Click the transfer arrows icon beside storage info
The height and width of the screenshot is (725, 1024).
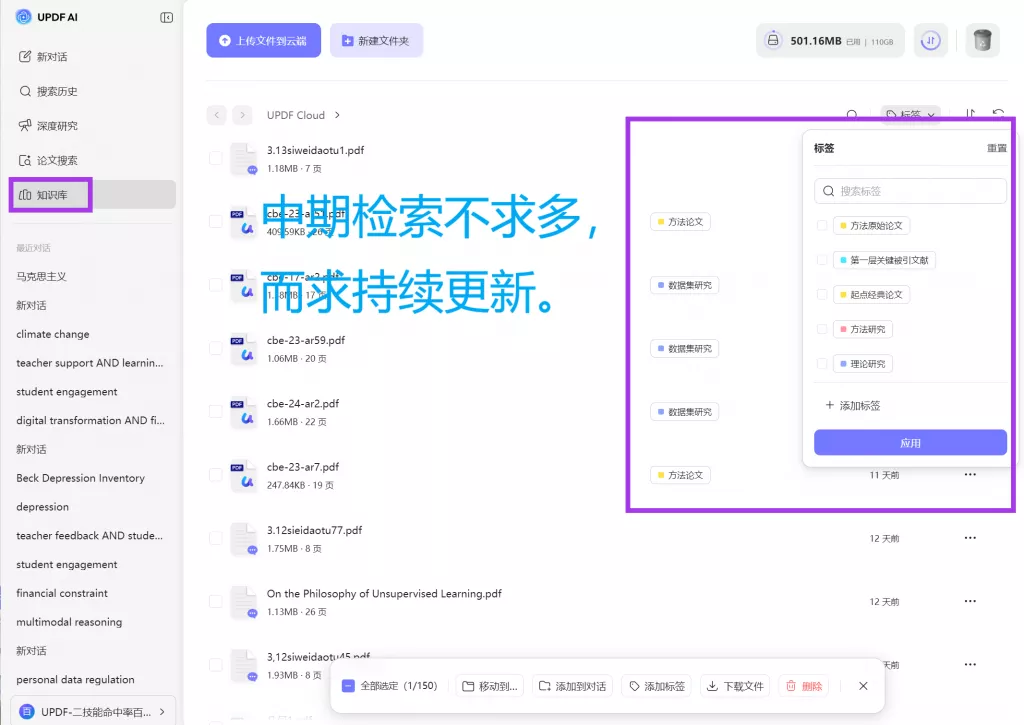[x=931, y=40]
